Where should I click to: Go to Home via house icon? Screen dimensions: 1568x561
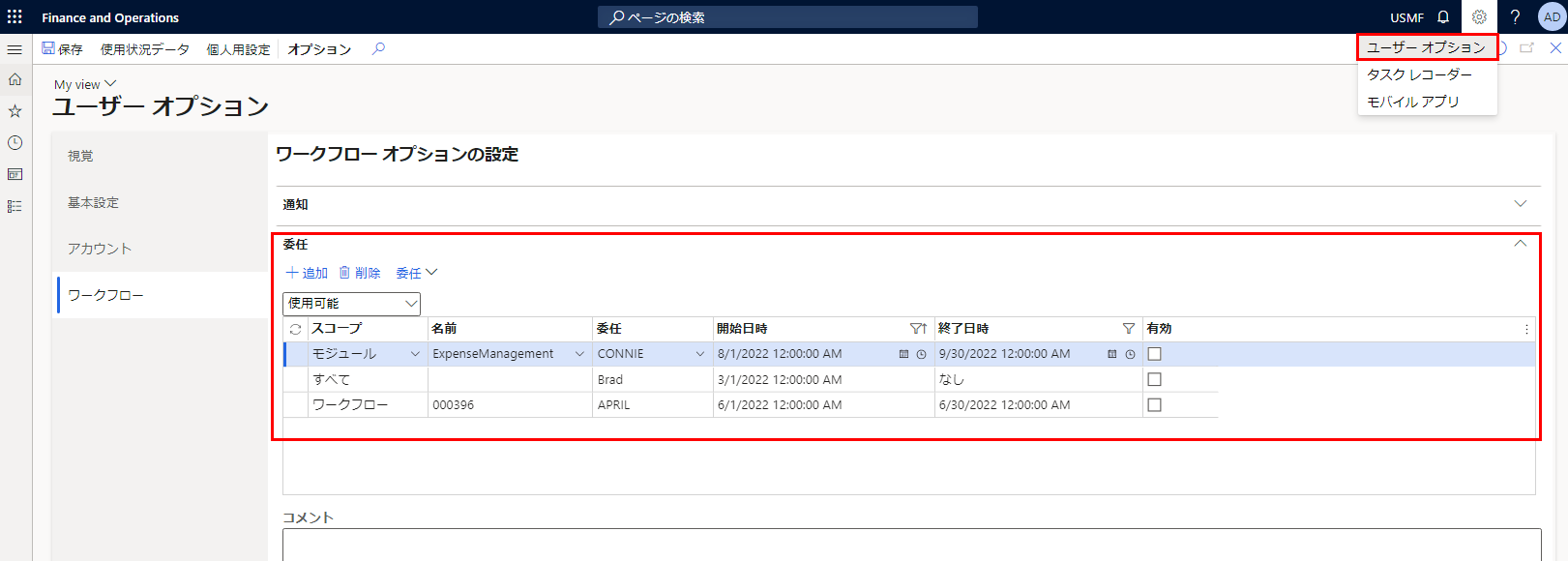coord(15,79)
